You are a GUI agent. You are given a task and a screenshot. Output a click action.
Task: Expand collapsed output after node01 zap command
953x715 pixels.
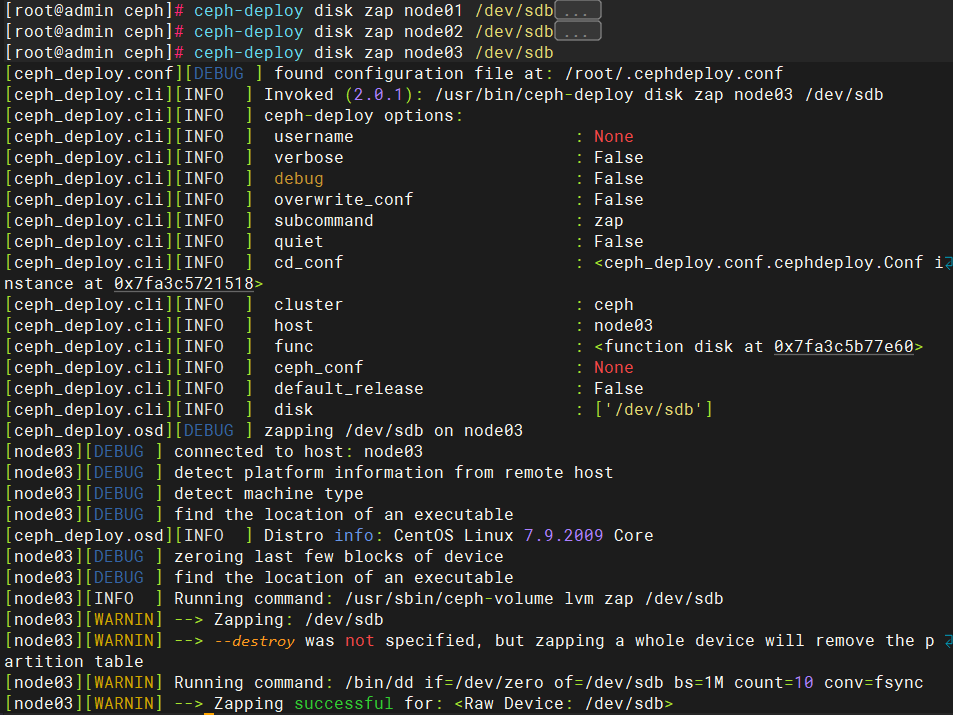pyautogui.click(x=578, y=10)
